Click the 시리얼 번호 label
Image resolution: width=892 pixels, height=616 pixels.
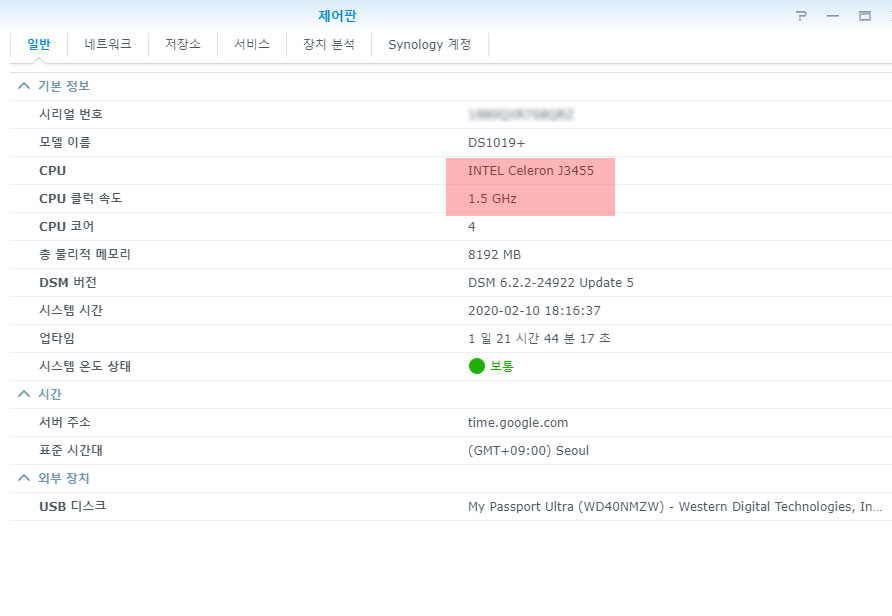tap(71, 114)
